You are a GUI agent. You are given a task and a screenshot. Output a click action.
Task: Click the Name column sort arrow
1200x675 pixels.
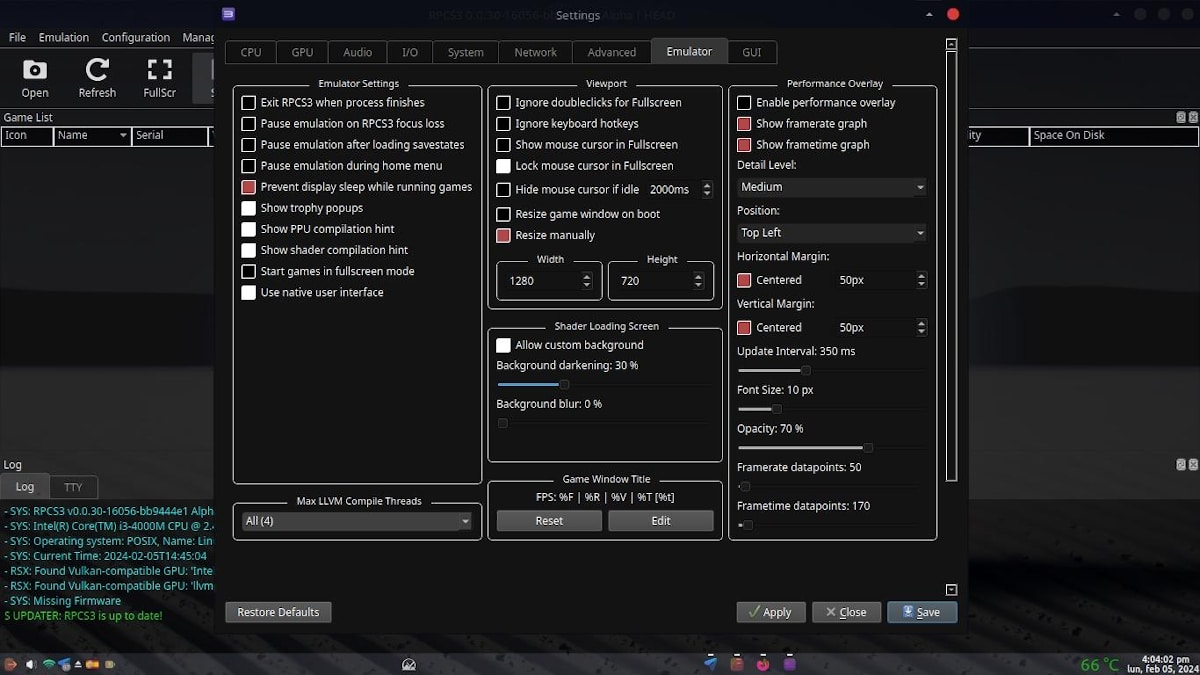pos(123,136)
